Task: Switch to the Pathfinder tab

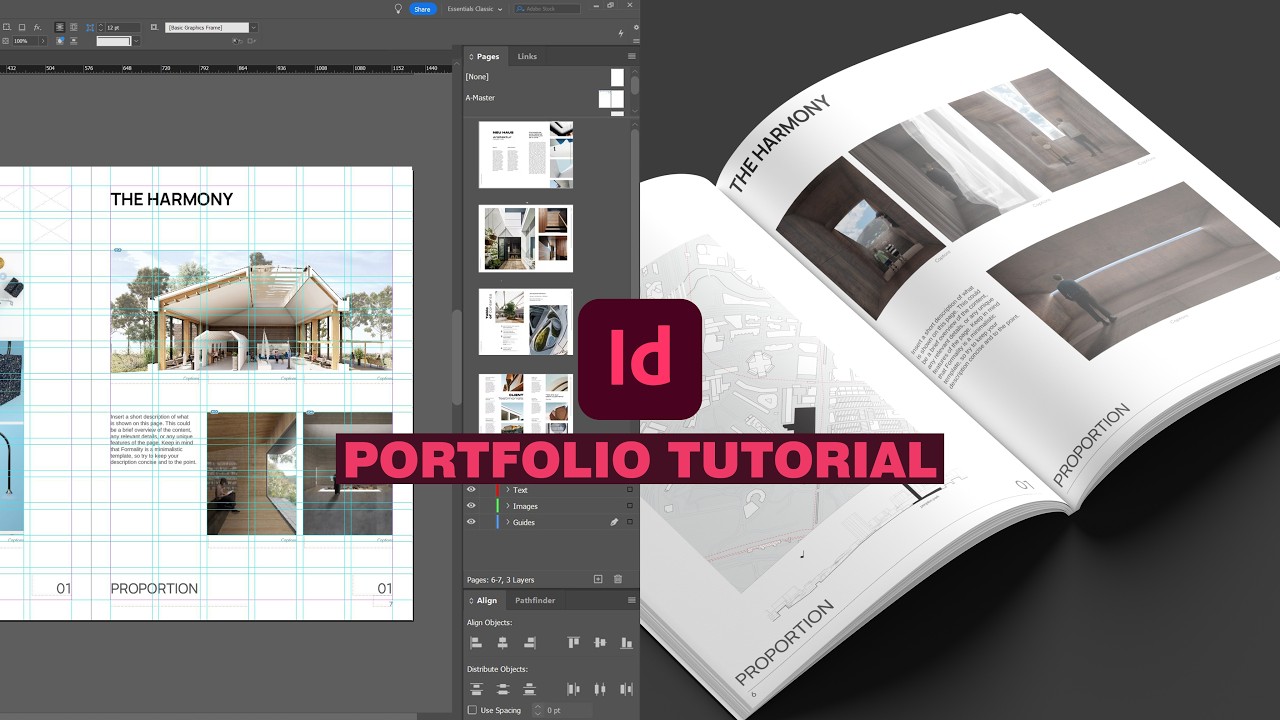Action: tap(535, 600)
